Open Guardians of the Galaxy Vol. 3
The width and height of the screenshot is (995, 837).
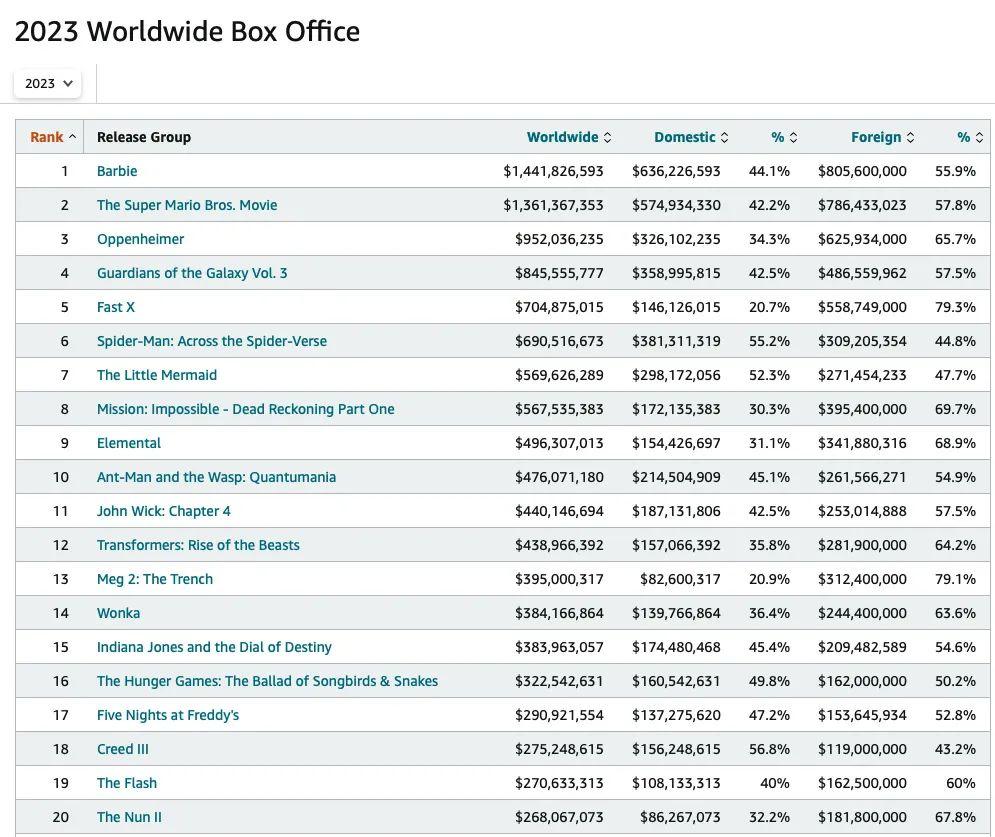[x=192, y=273]
